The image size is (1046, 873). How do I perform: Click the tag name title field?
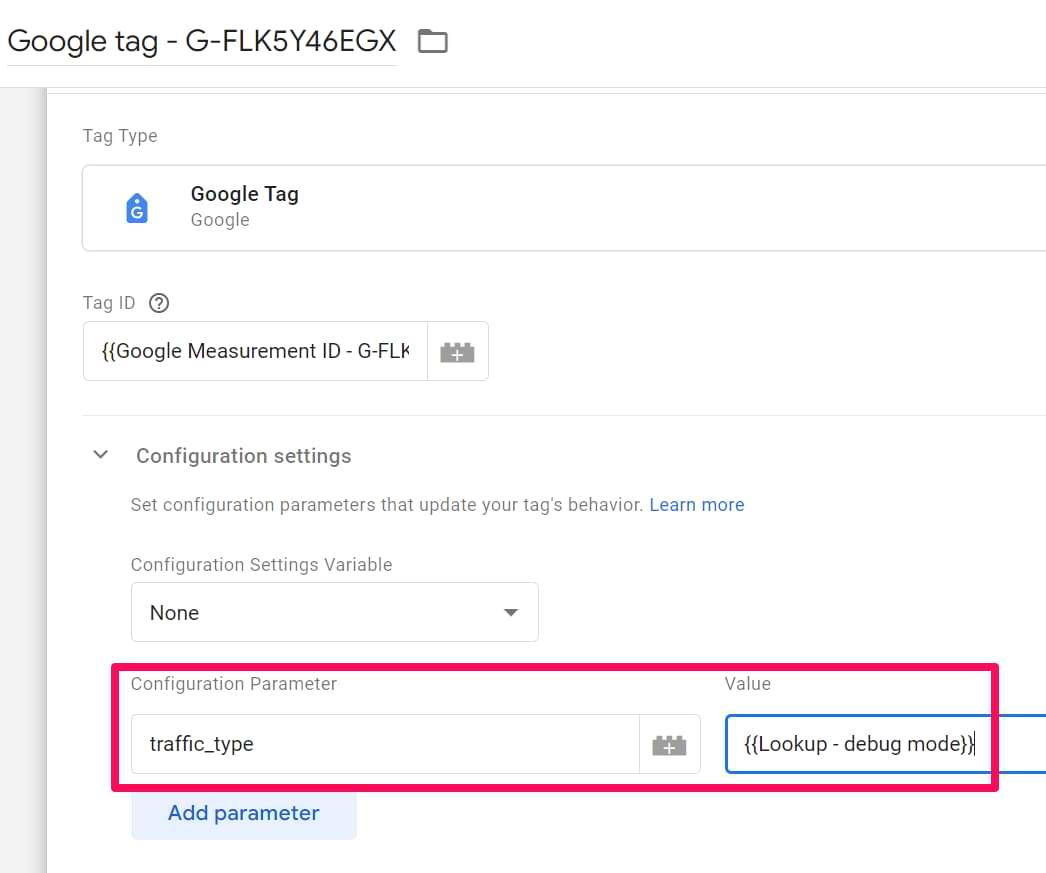[201, 41]
